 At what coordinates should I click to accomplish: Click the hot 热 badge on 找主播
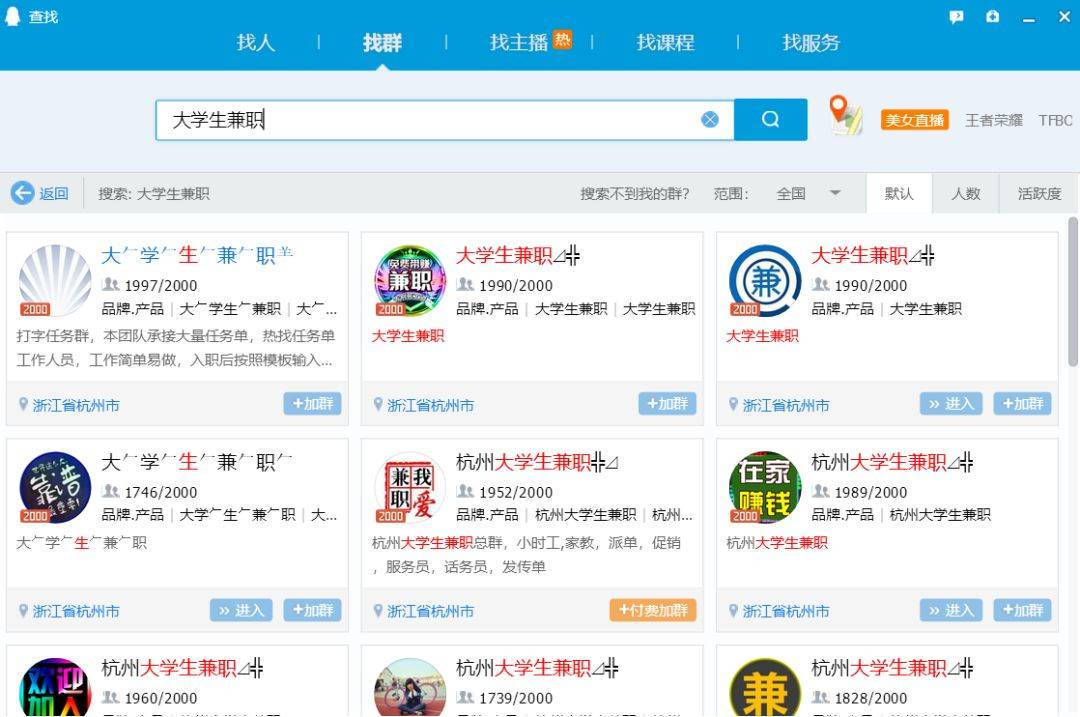[563, 39]
